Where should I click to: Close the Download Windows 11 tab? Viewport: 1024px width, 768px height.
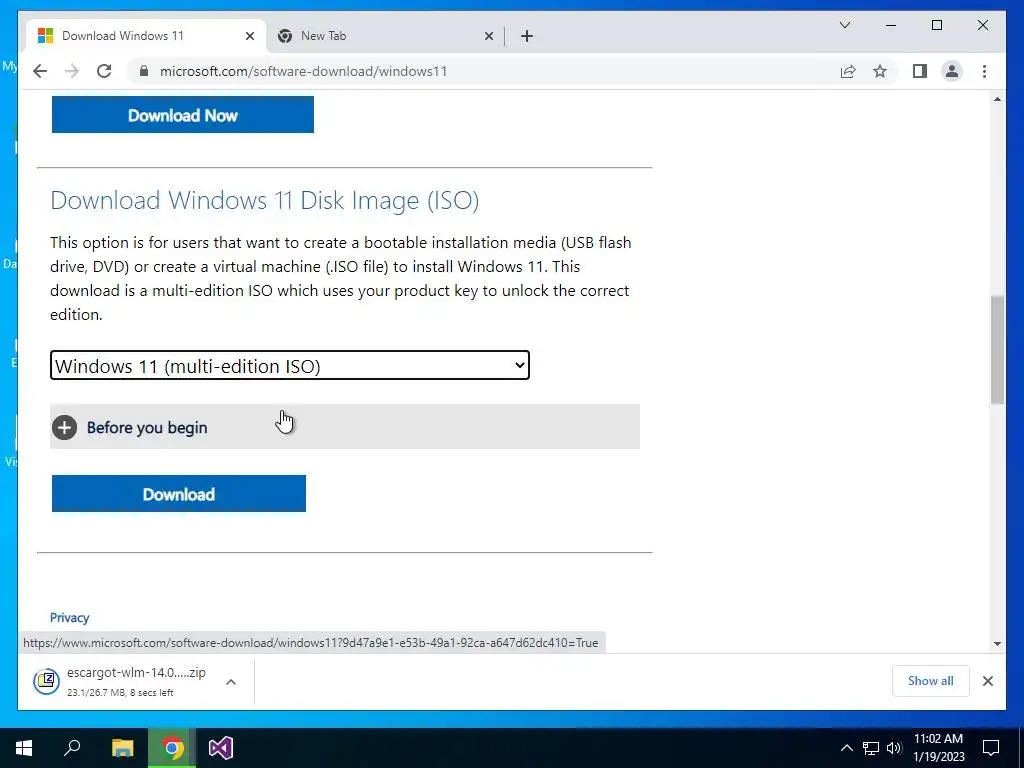(x=249, y=36)
